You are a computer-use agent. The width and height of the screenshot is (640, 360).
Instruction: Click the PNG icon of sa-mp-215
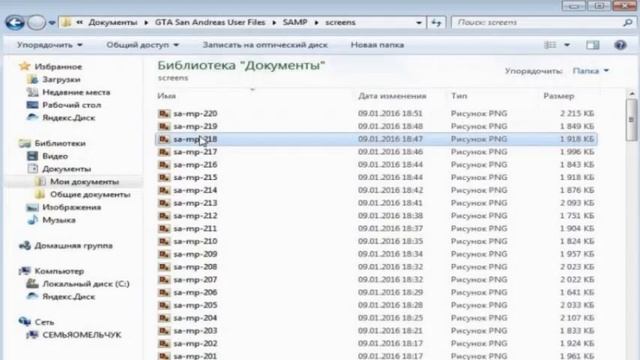164,178
